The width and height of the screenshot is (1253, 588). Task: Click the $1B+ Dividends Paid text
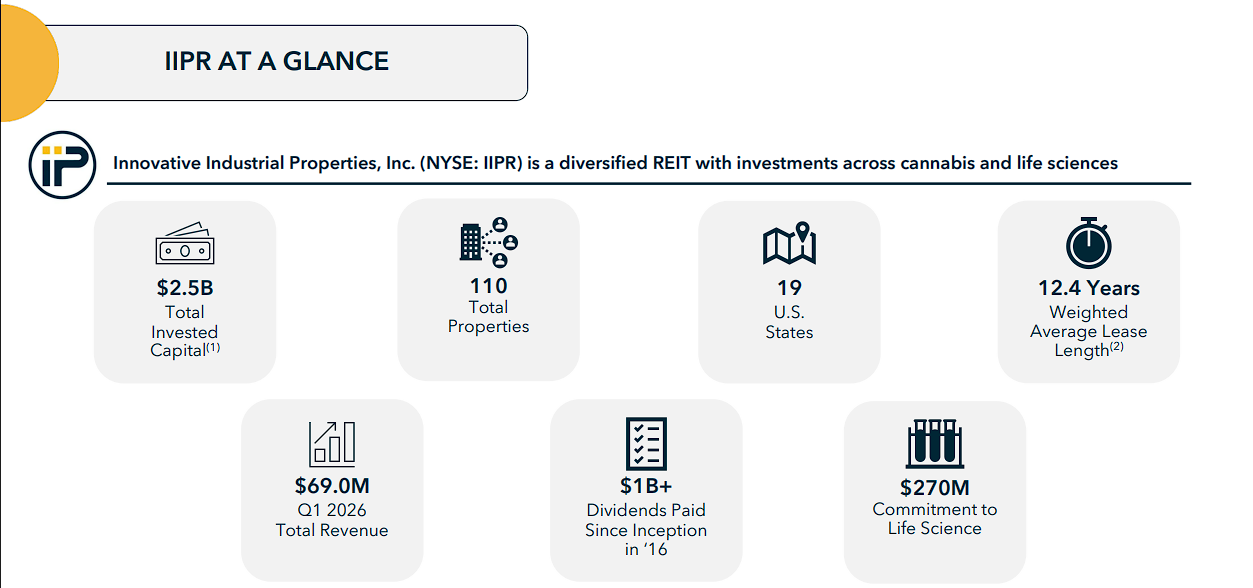click(x=646, y=518)
